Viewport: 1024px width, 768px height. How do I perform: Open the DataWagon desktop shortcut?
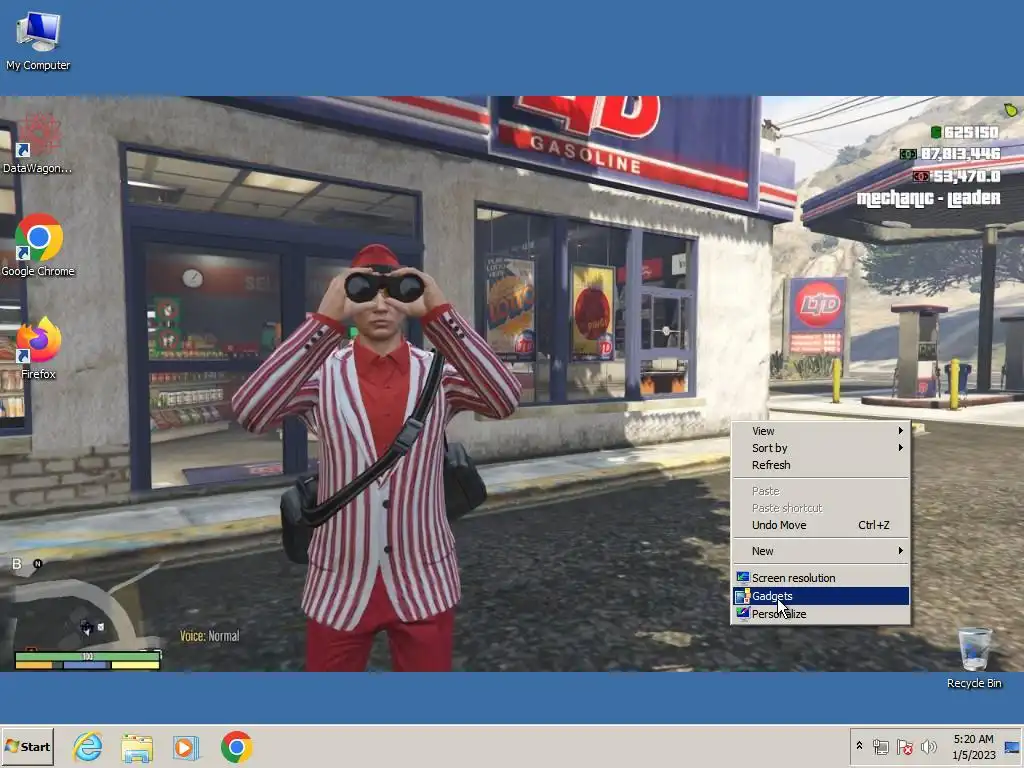tap(38, 142)
